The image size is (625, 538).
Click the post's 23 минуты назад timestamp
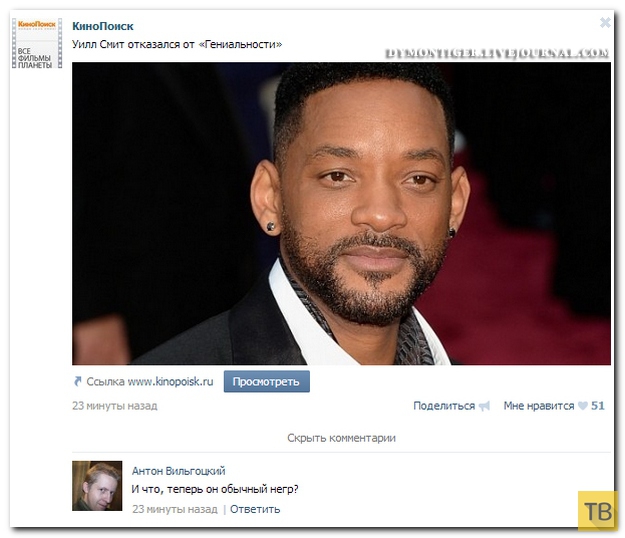(x=115, y=406)
